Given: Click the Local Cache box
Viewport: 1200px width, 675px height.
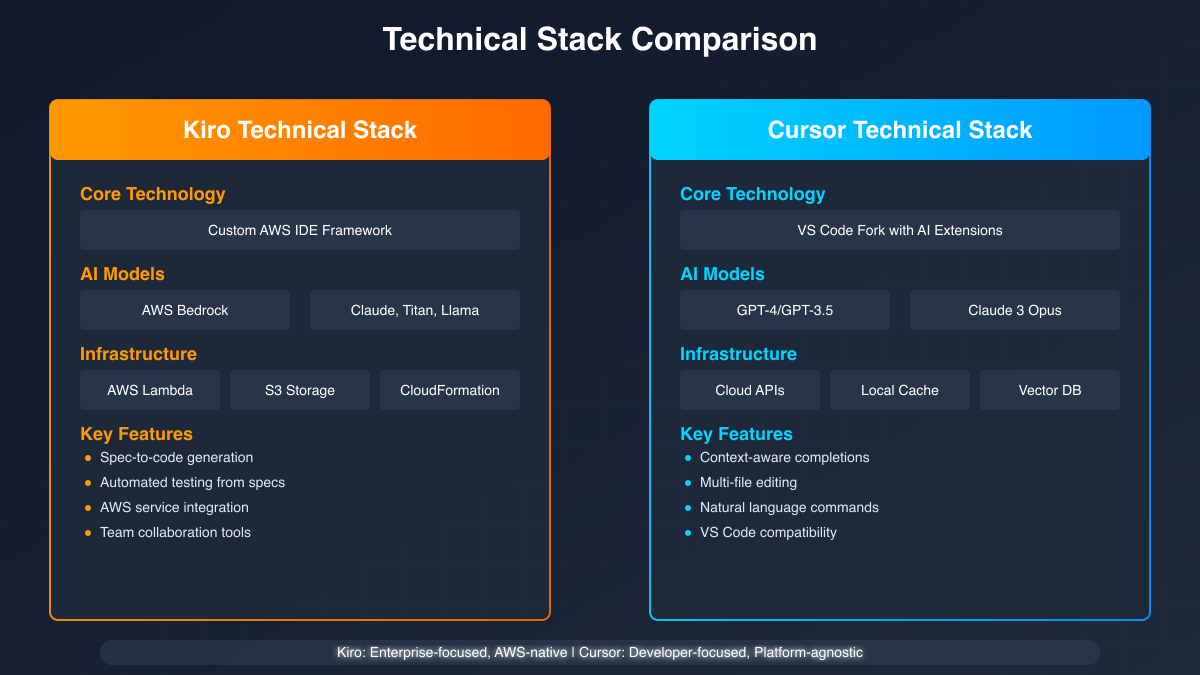Looking at the screenshot, I should [900, 390].
